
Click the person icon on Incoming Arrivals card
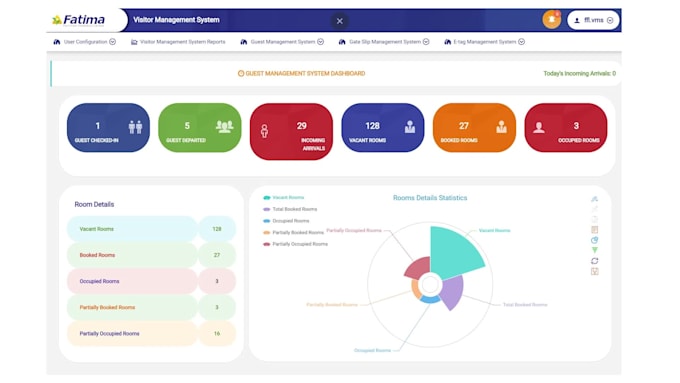tap(264, 131)
